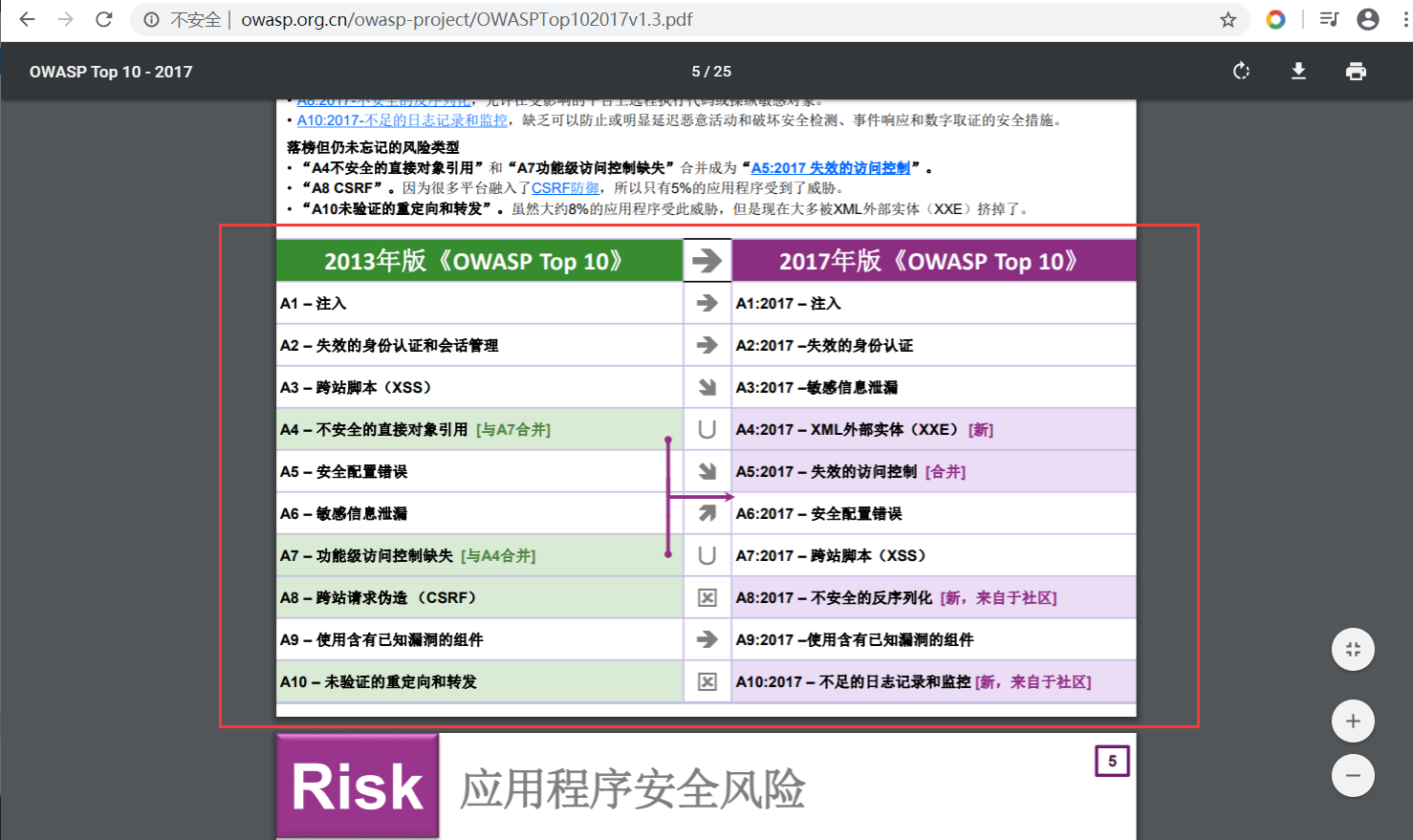This screenshot has height=840, width=1413.
Task: Select the 落榜但仍未忘记的风险类型 heading
Action: click(x=373, y=147)
